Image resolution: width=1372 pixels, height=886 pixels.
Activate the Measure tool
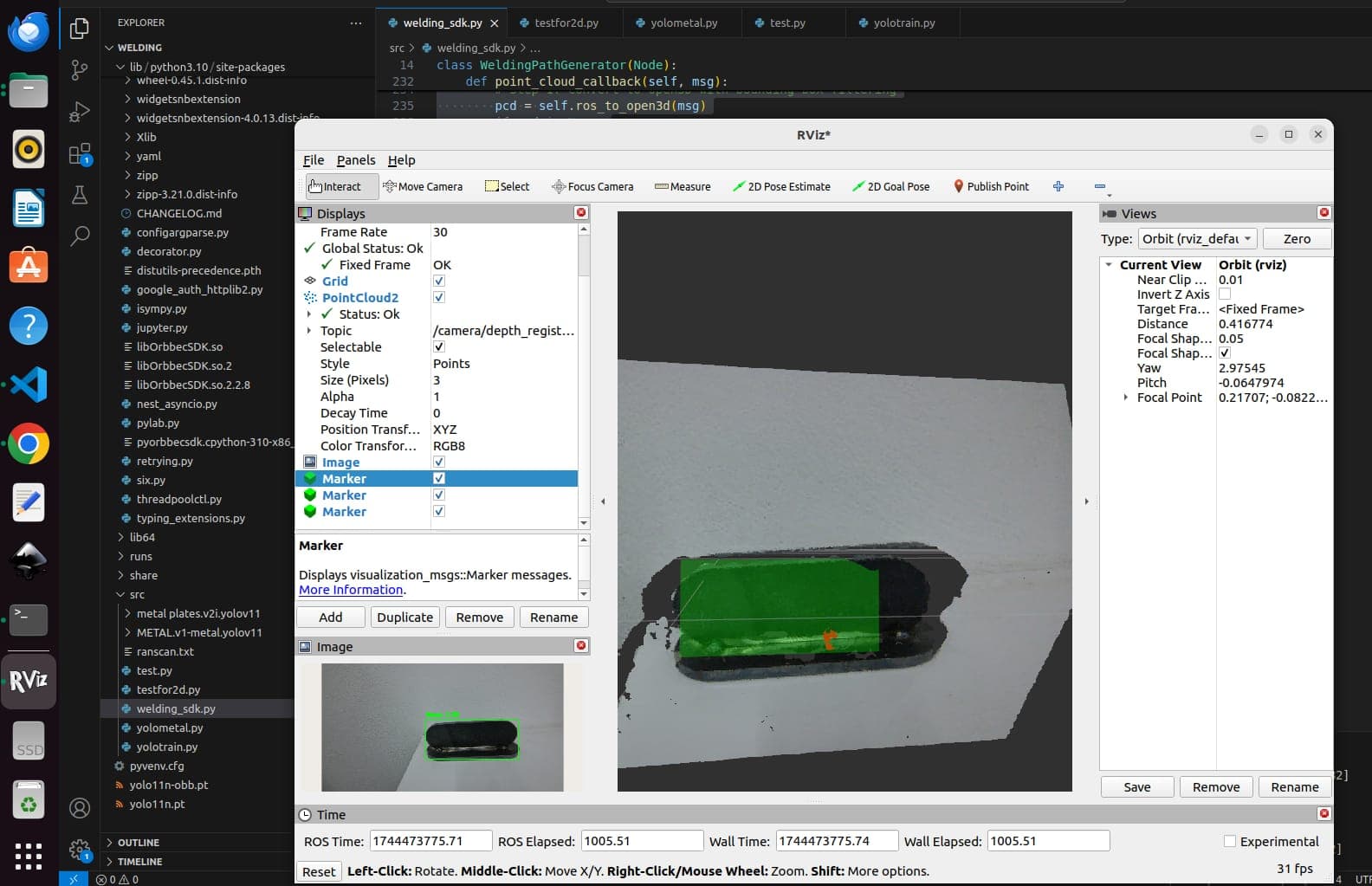point(683,186)
